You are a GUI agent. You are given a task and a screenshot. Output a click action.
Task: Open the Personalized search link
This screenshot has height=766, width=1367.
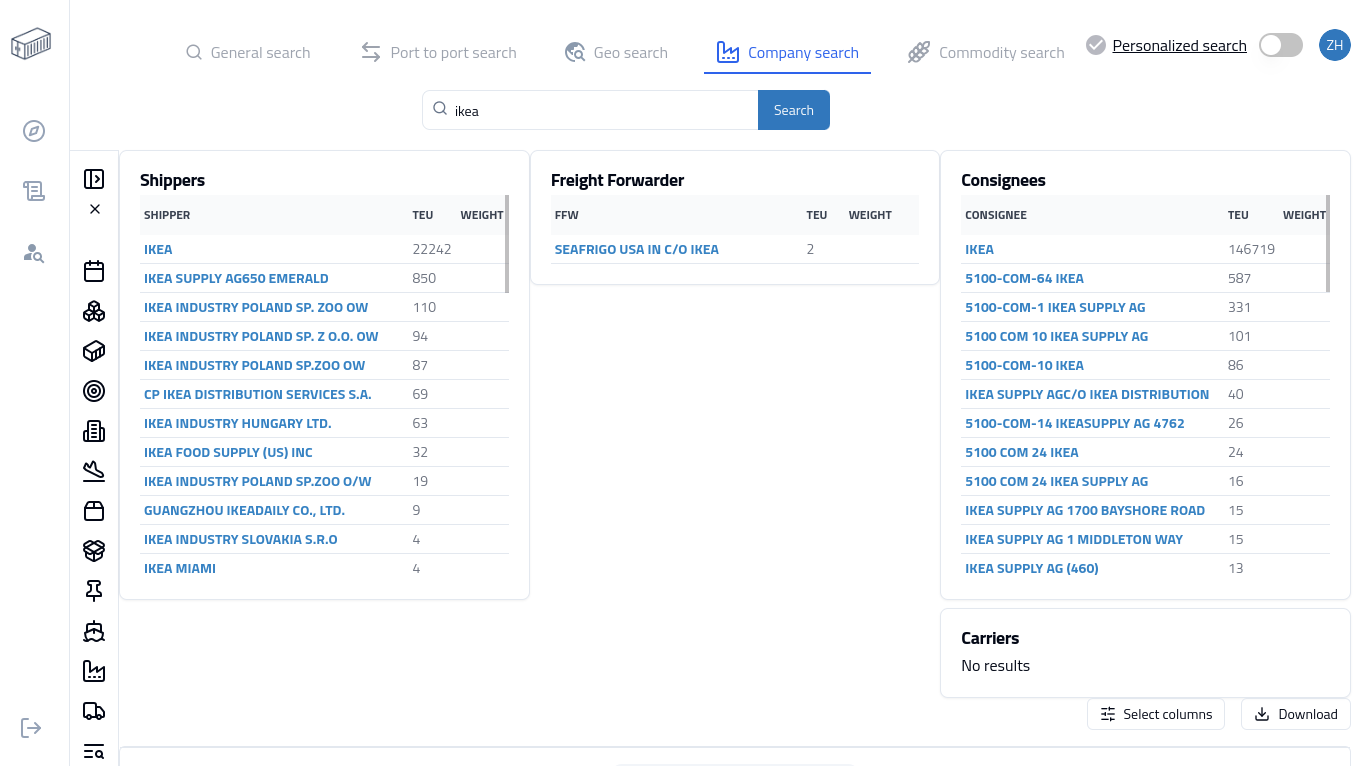pyautogui.click(x=1179, y=46)
